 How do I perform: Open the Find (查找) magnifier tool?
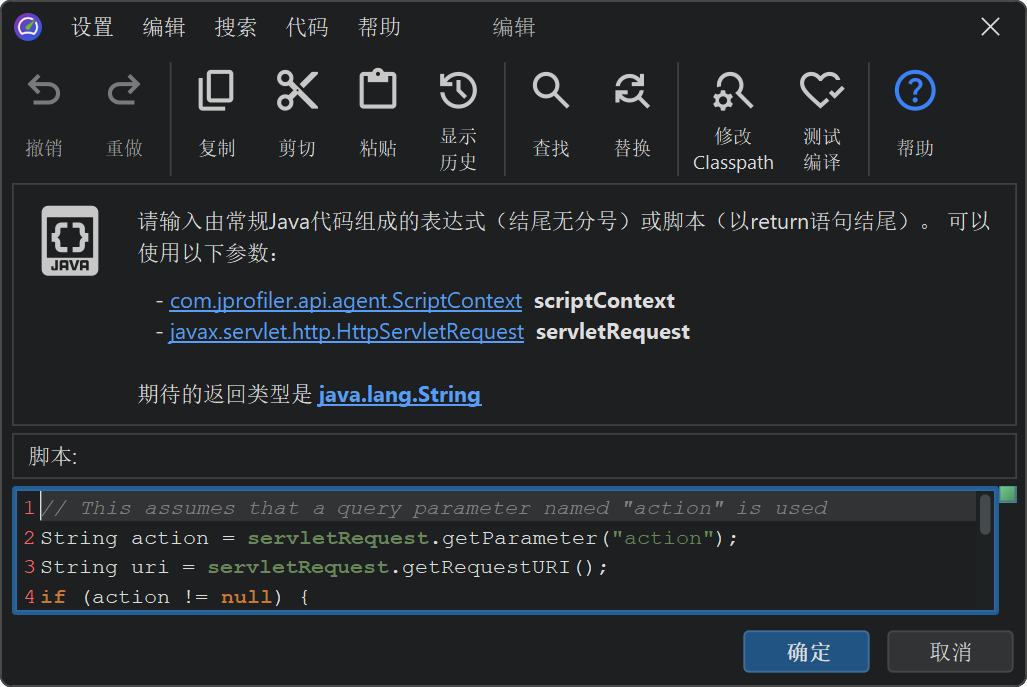(x=551, y=92)
